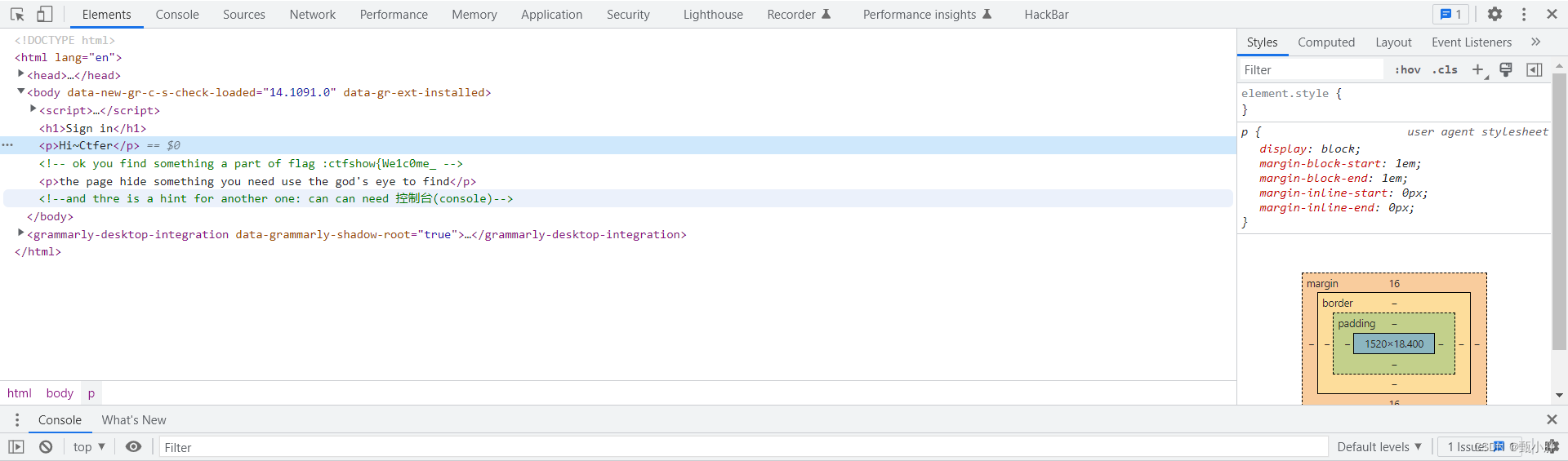Collapse the body element node
The width and height of the screenshot is (1568, 461).
click(20, 92)
